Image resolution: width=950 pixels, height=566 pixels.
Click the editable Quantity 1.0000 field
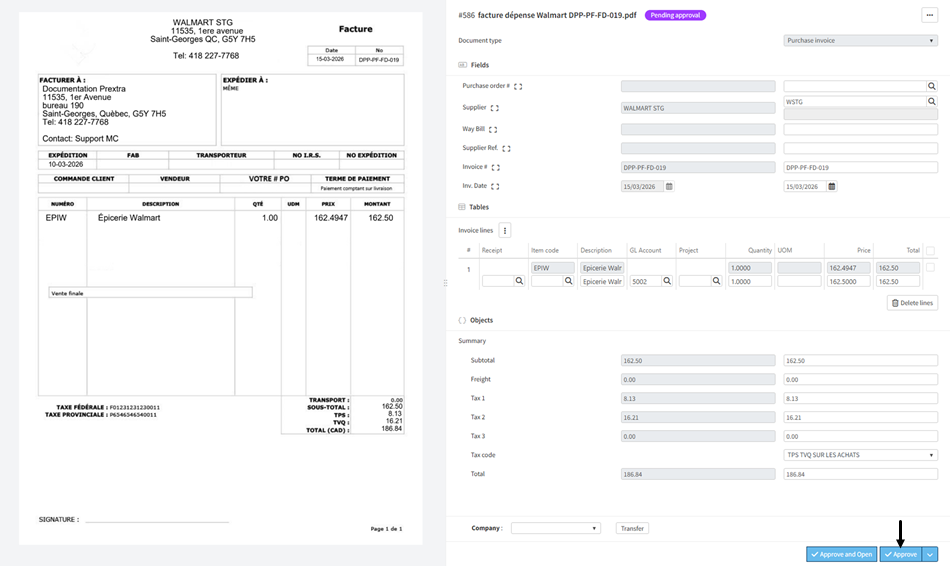pyautogui.click(x=749, y=281)
